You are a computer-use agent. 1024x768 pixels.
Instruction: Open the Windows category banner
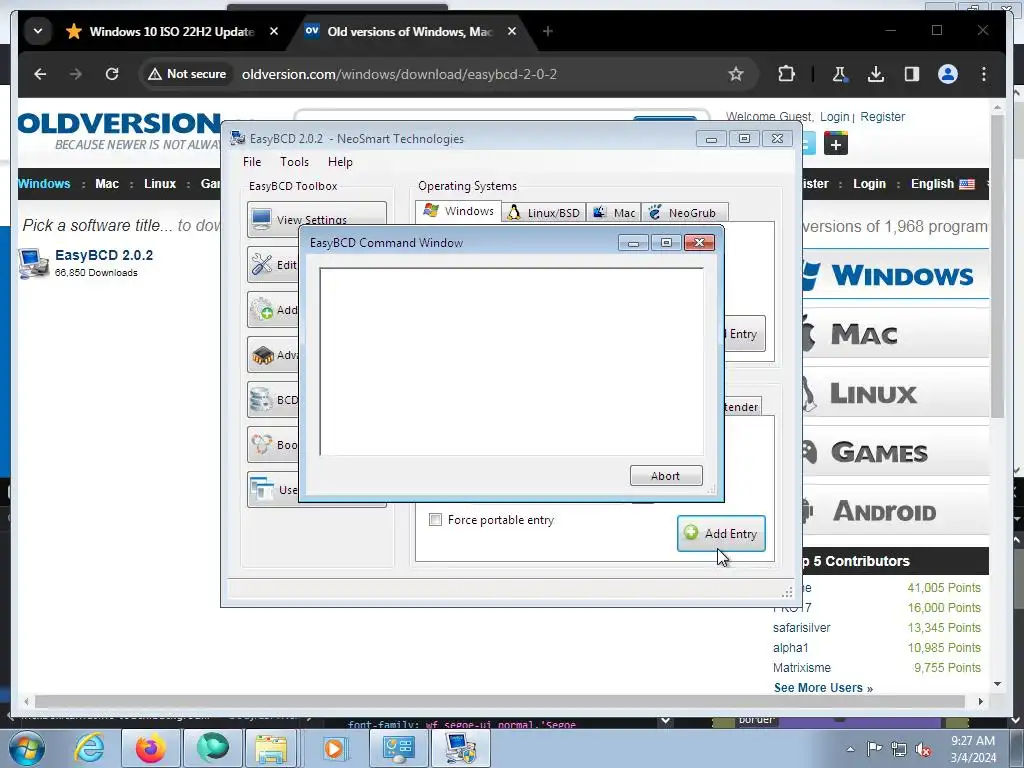click(x=895, y=275)
